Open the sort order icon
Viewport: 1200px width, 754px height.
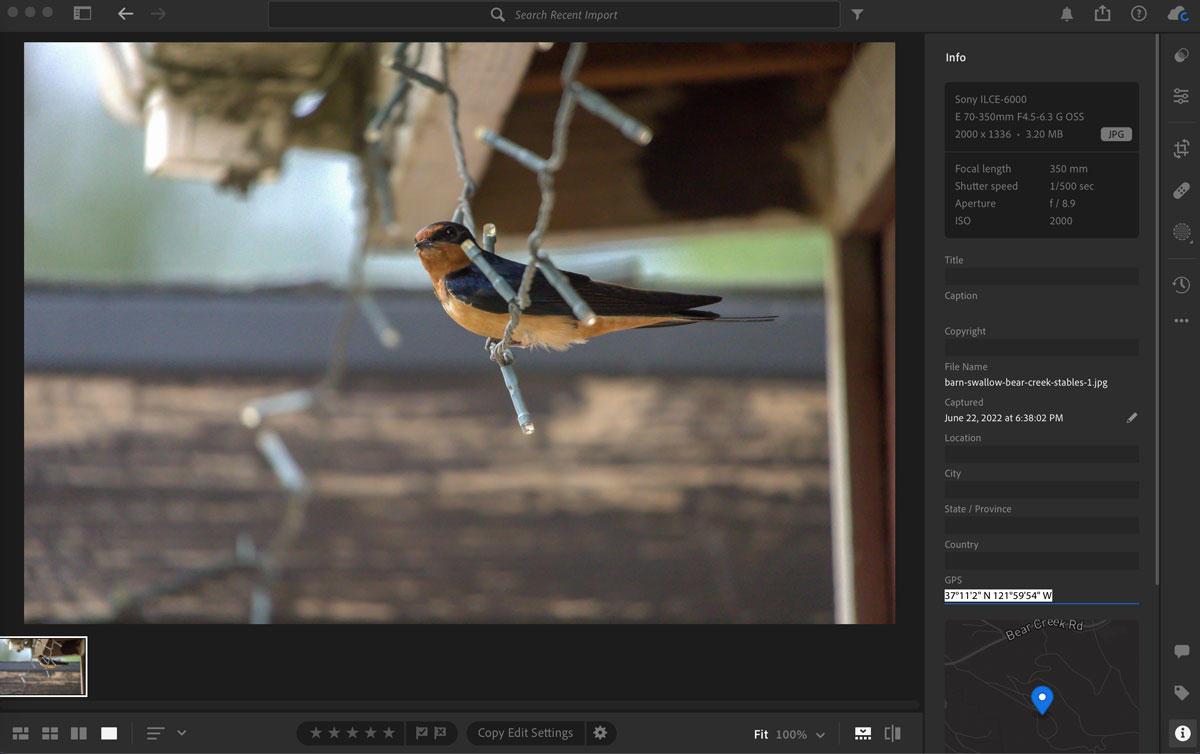point(155,733)
